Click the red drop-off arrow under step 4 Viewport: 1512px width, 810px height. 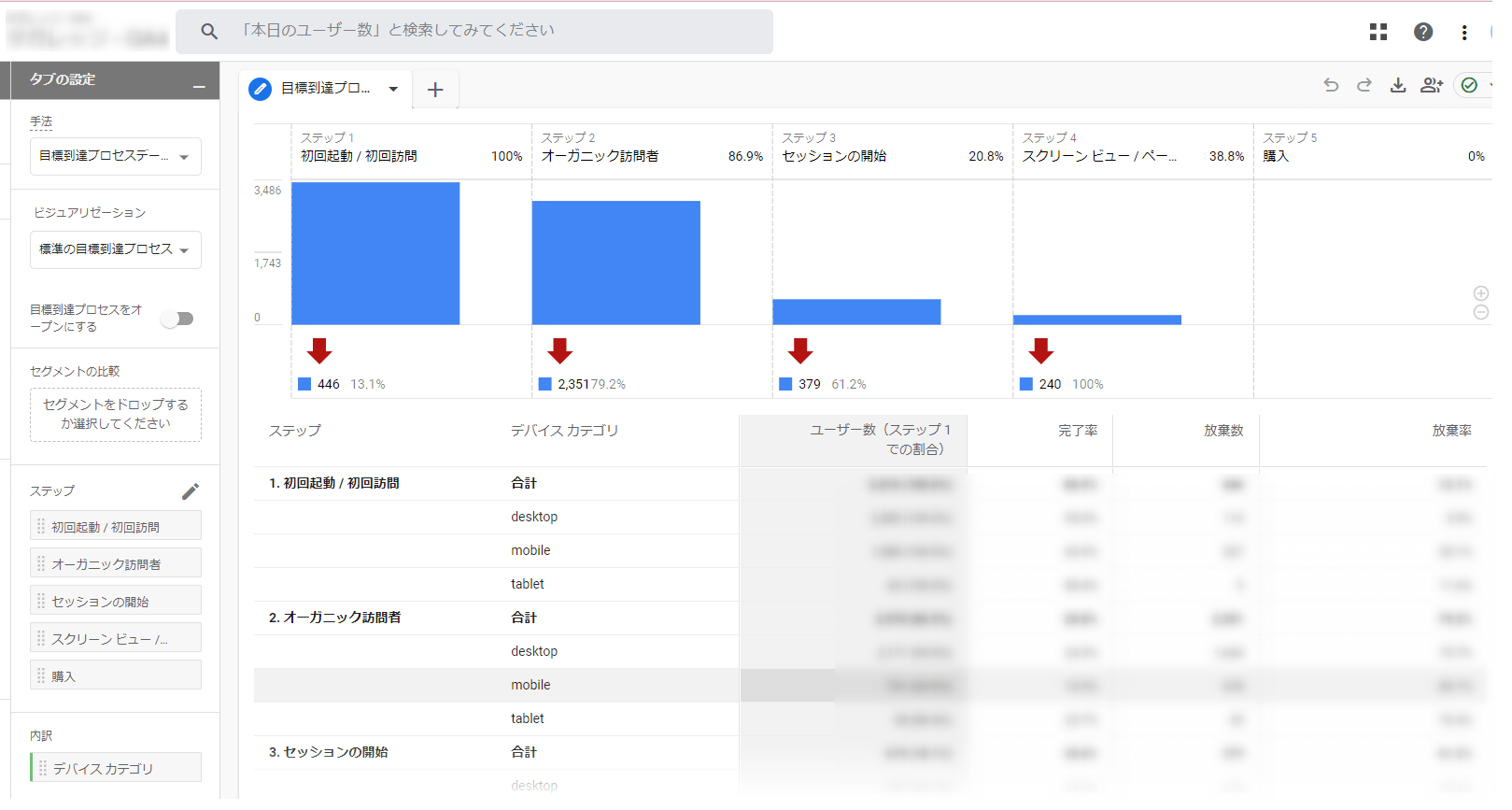(x=1041, y=351)
